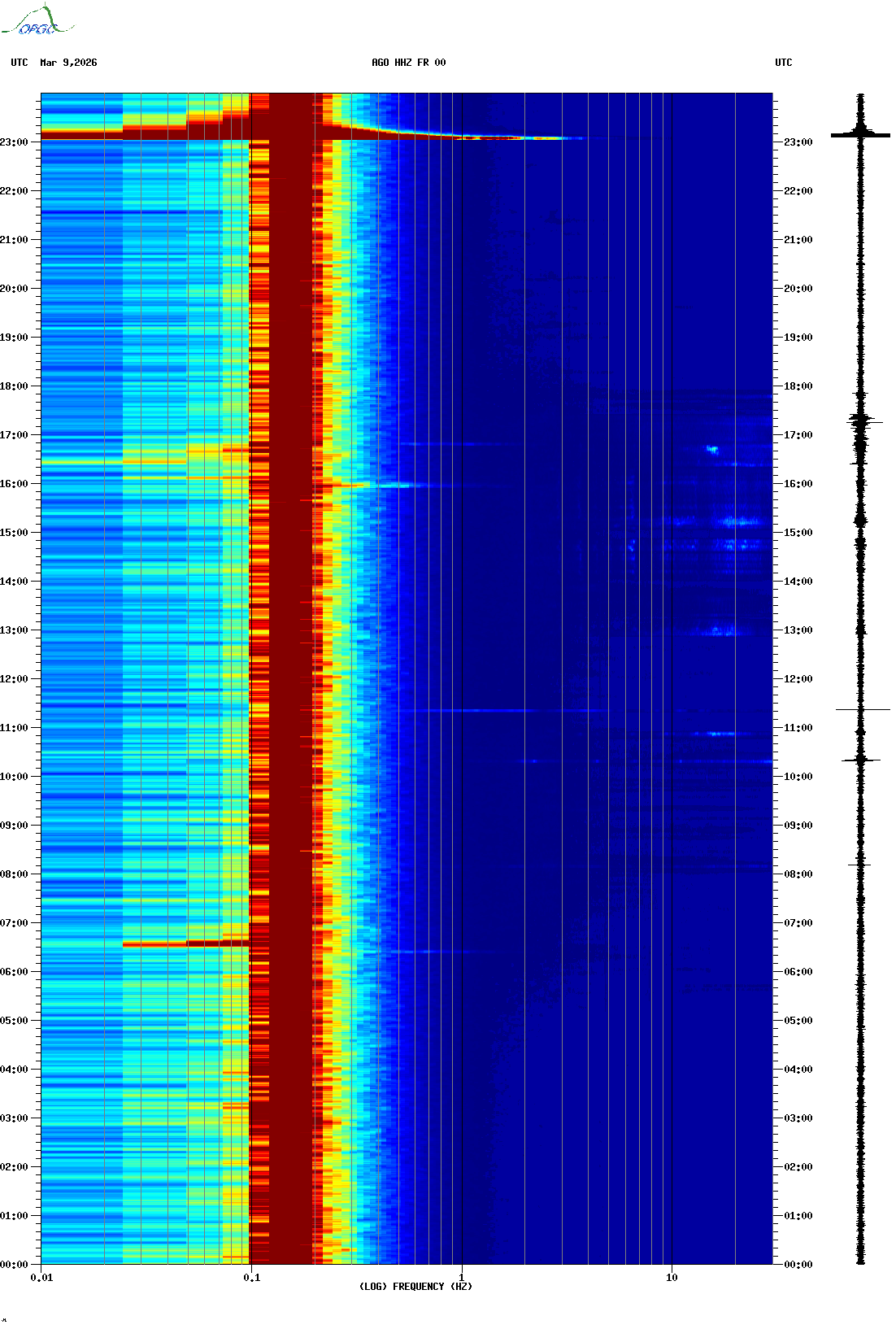The image size is (896, 1329).
Task: Click the right-axis 16:00 time label
Action: coord(798,484)
